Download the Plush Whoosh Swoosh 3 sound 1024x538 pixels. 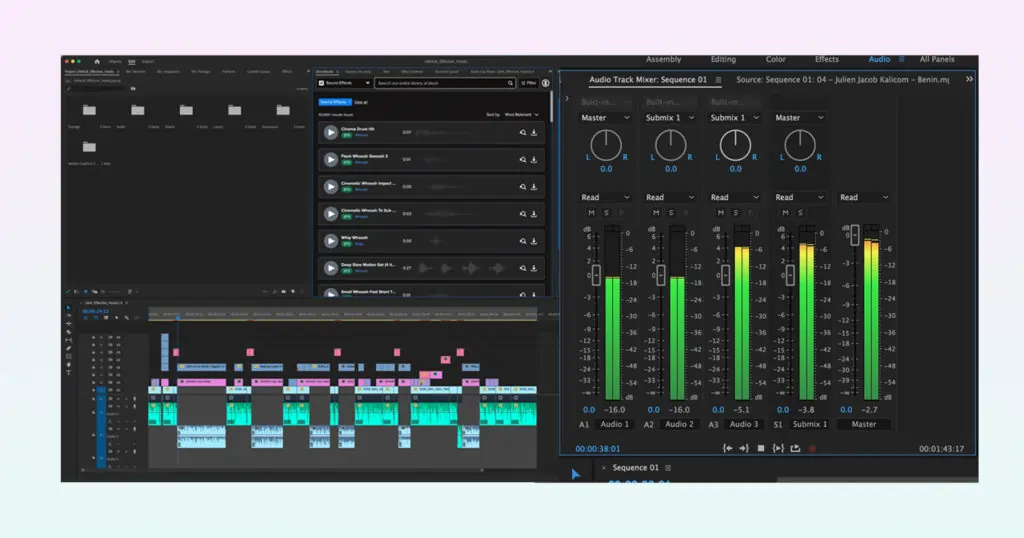[534, 159]
